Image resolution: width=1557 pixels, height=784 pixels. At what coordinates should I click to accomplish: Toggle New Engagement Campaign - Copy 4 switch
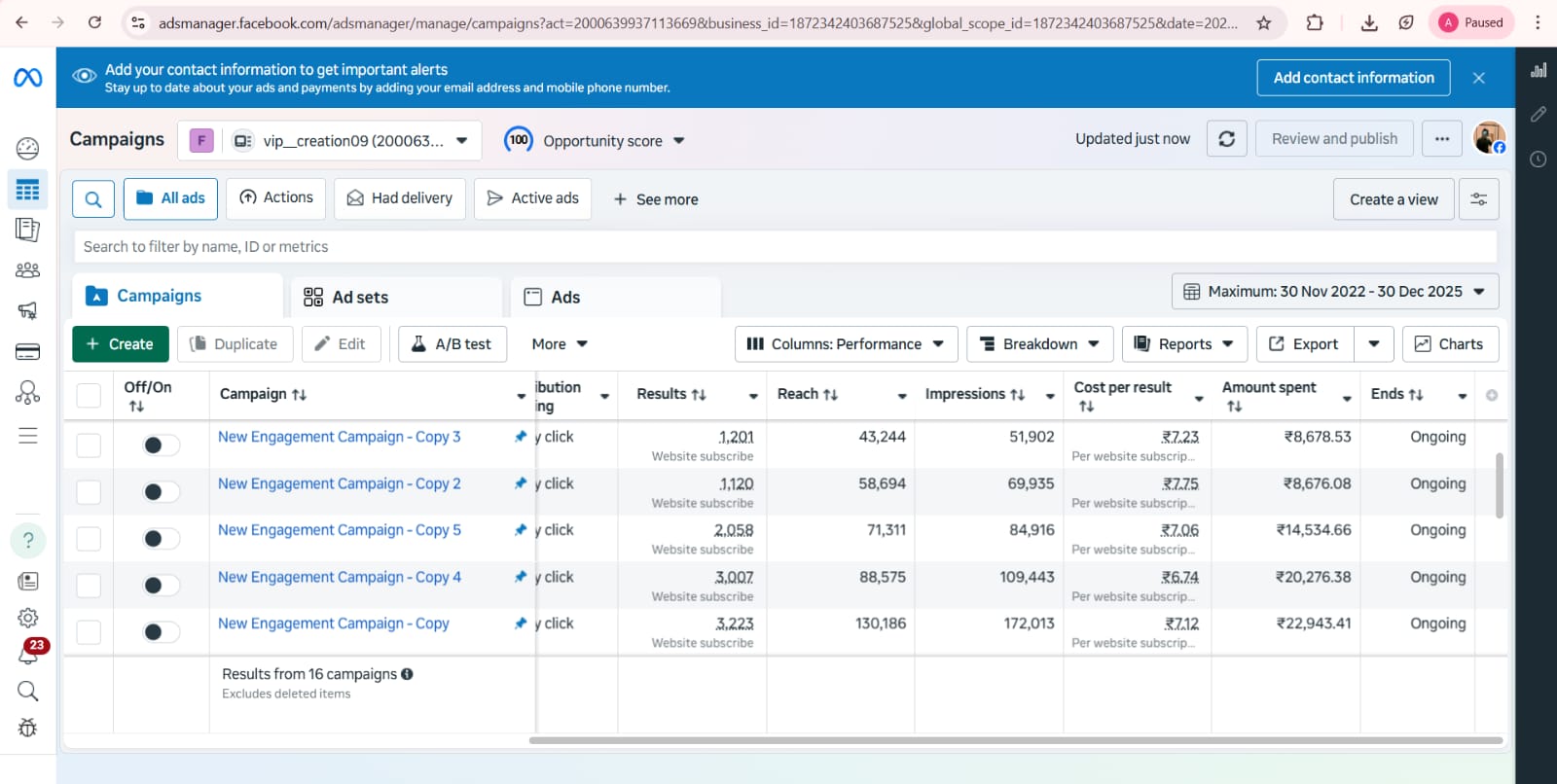click(161, 586)
